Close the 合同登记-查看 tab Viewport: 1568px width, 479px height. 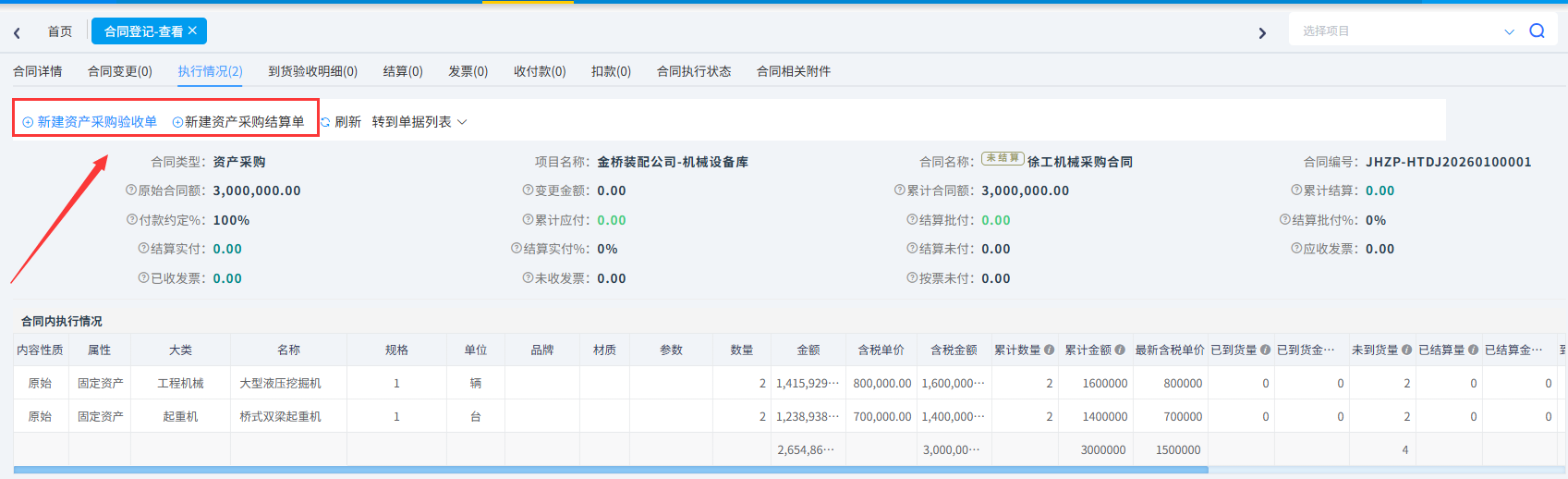tap(192, 31)
